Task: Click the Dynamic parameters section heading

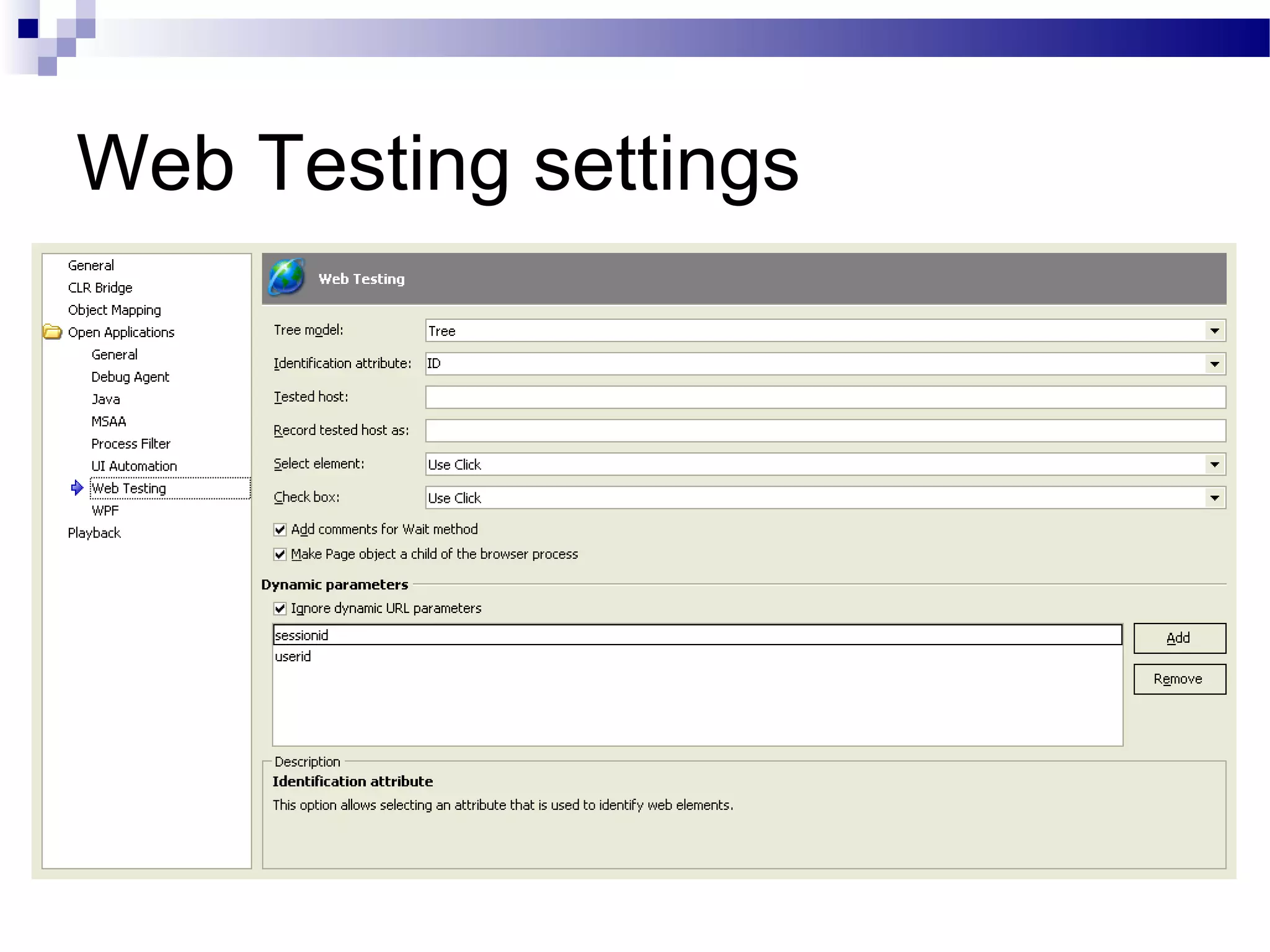Action: [x=335, y=585]
